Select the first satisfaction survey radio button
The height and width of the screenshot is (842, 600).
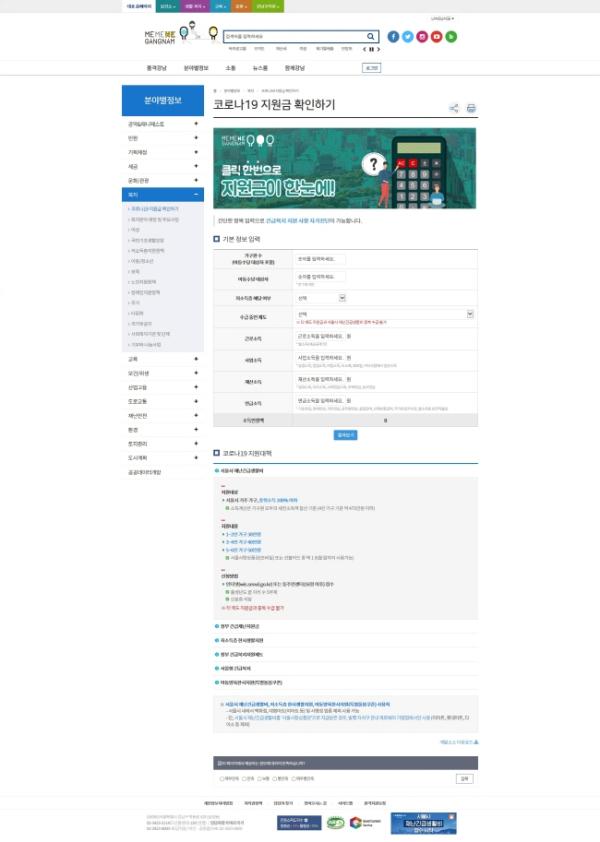tap(222, 778)
